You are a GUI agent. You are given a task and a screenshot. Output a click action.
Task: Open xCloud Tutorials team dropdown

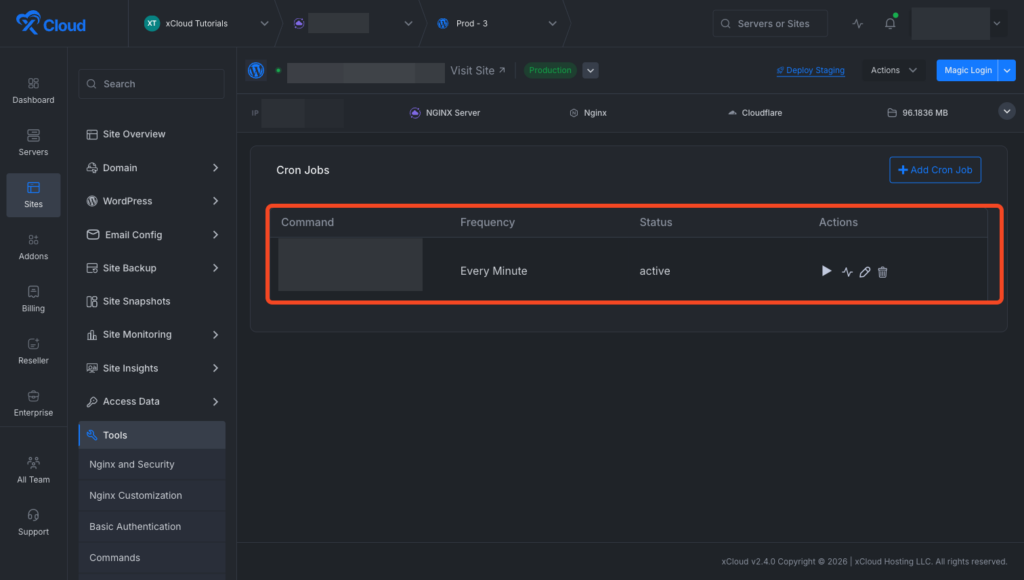[x=206, y=24]
